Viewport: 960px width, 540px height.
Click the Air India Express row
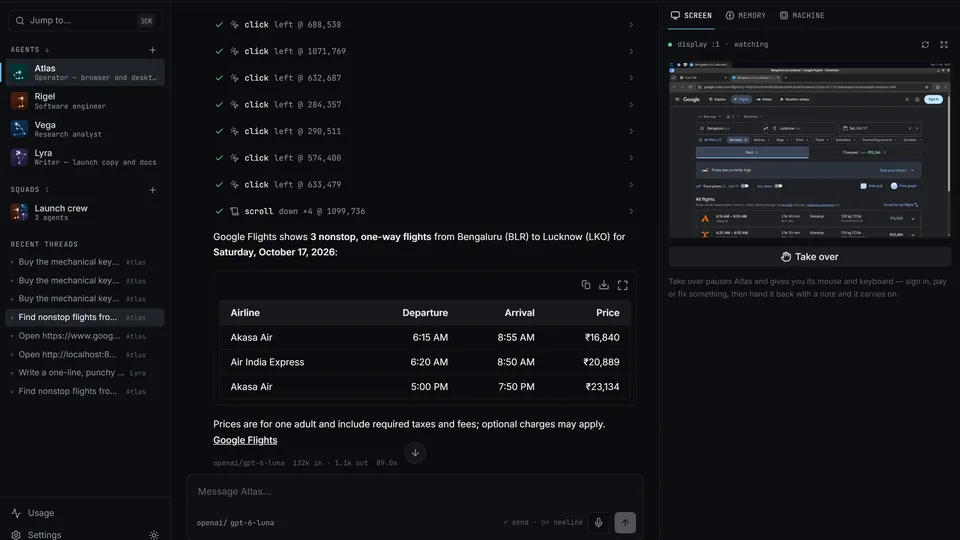tap(424, 362)
